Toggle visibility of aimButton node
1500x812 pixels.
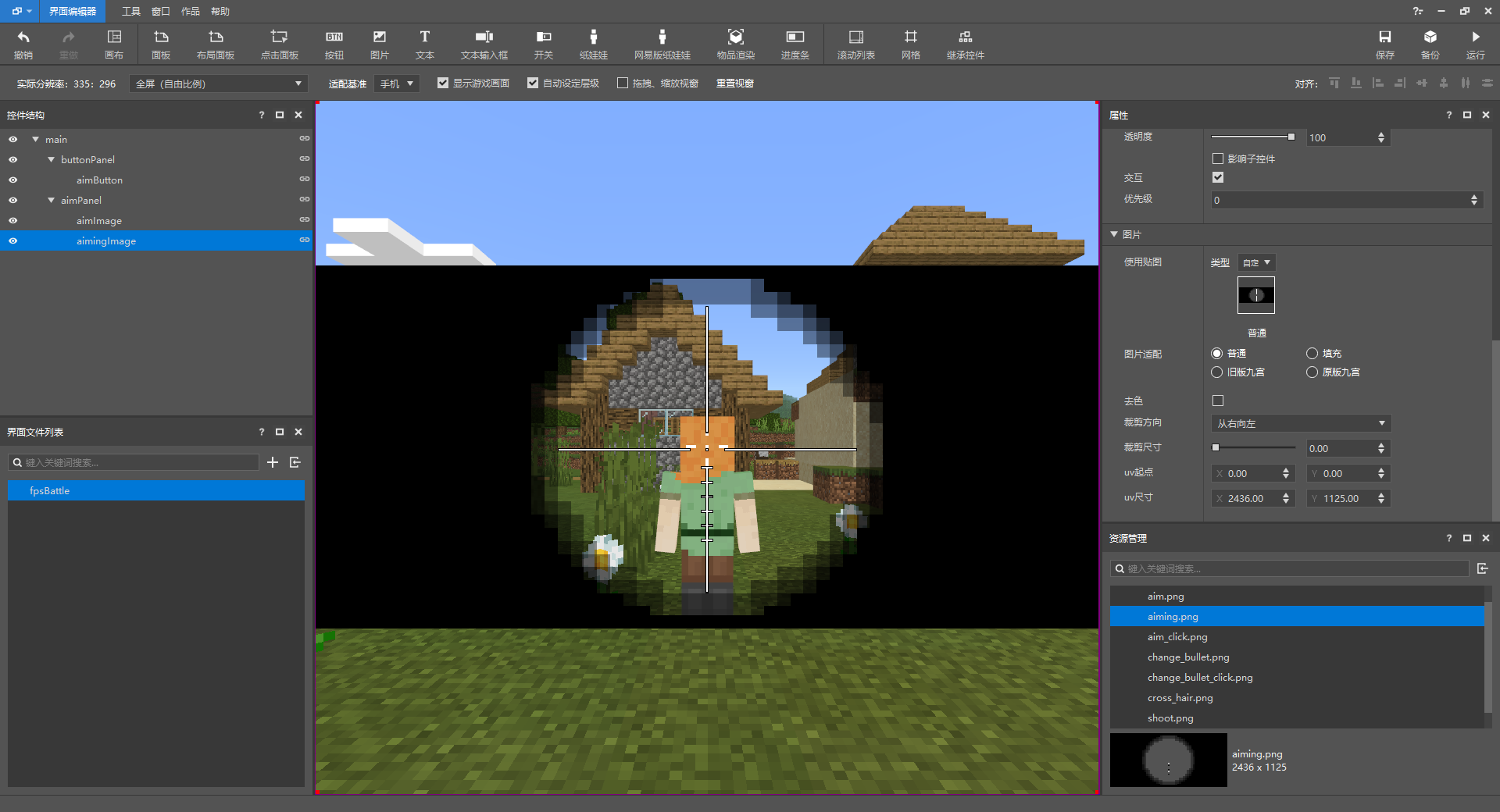(13, 180)
